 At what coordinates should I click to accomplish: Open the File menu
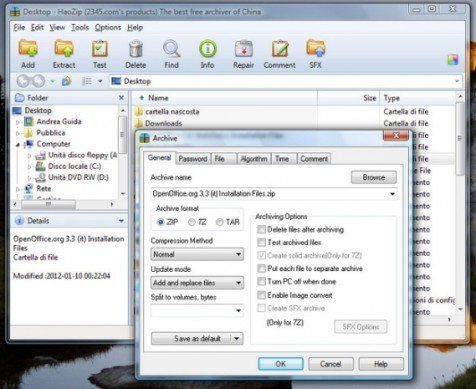pos(19,27)
